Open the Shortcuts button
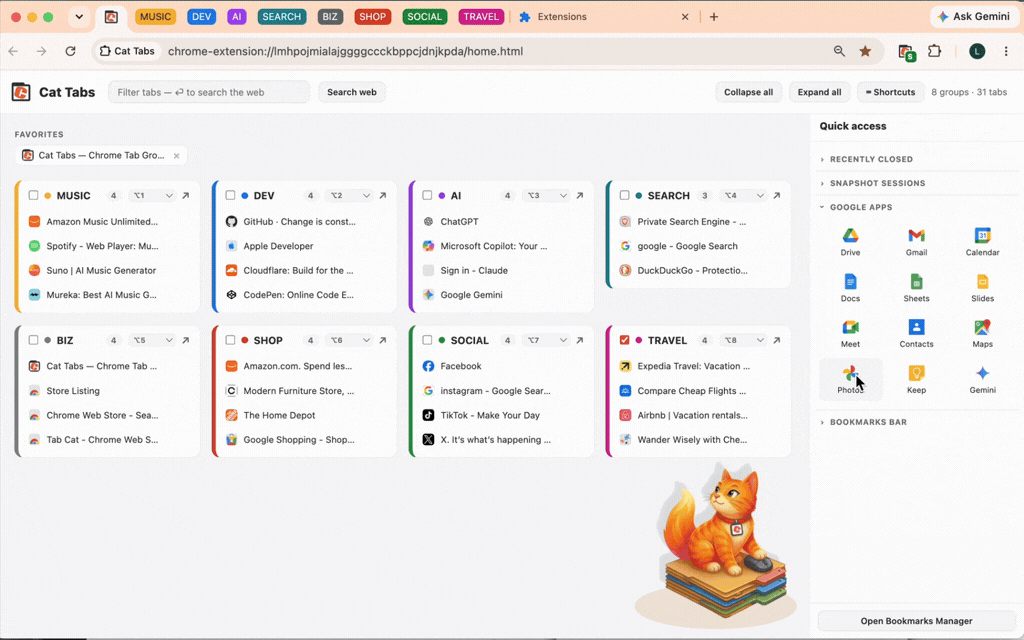Image resolution: width=1024 pixels, height=640 pixels. [x=890, y=92]
